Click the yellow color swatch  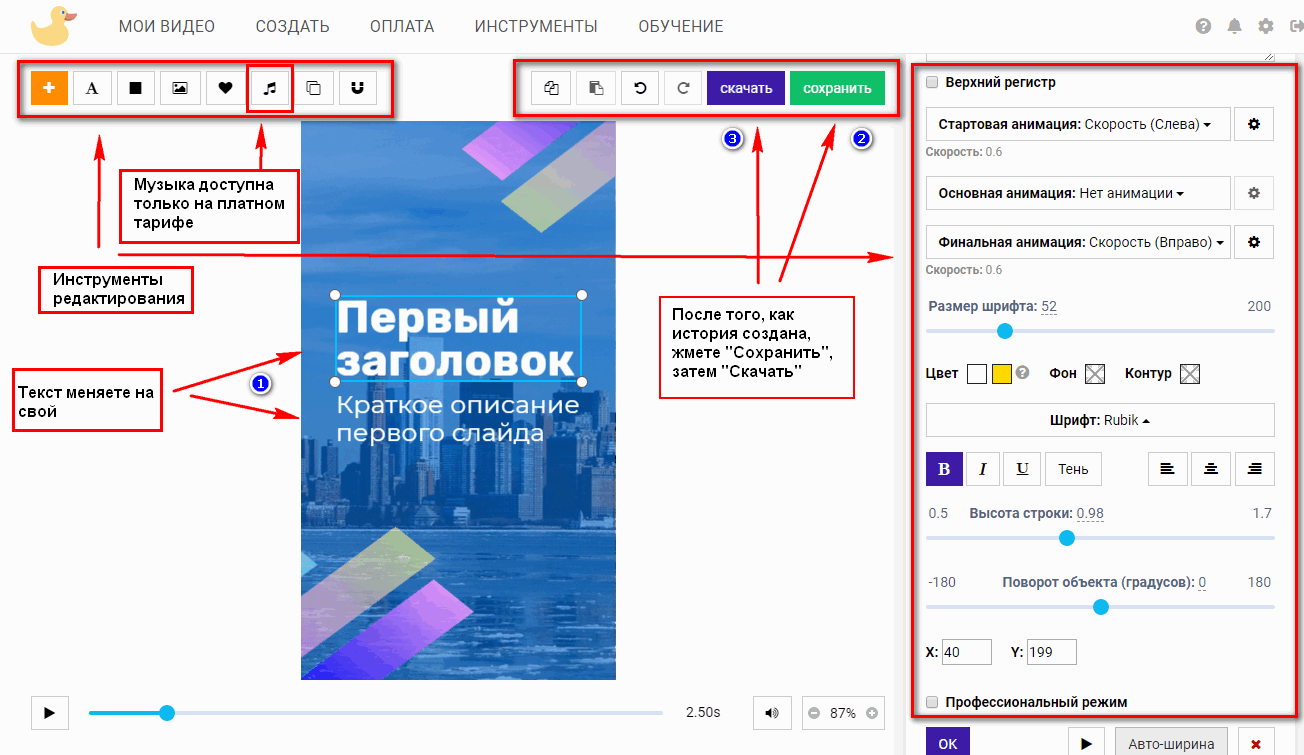click(1002, 374)
